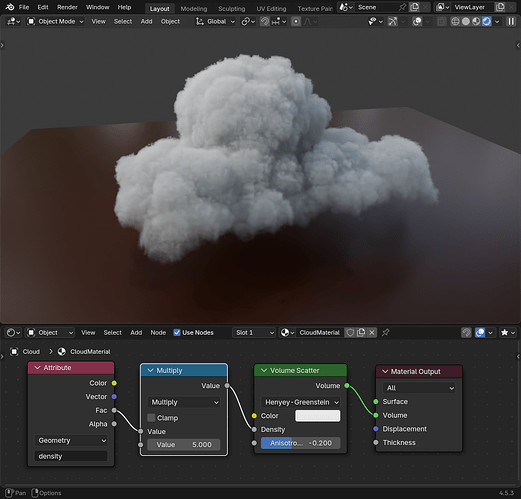Open the viewport editor type selector
The height and width of the screenshot is (499, 521).
(14, 21)
